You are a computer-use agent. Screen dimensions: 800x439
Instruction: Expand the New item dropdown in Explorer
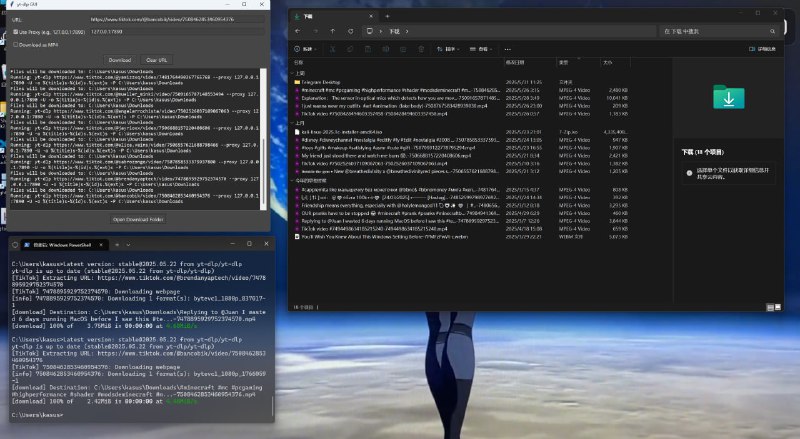[307, 48]
